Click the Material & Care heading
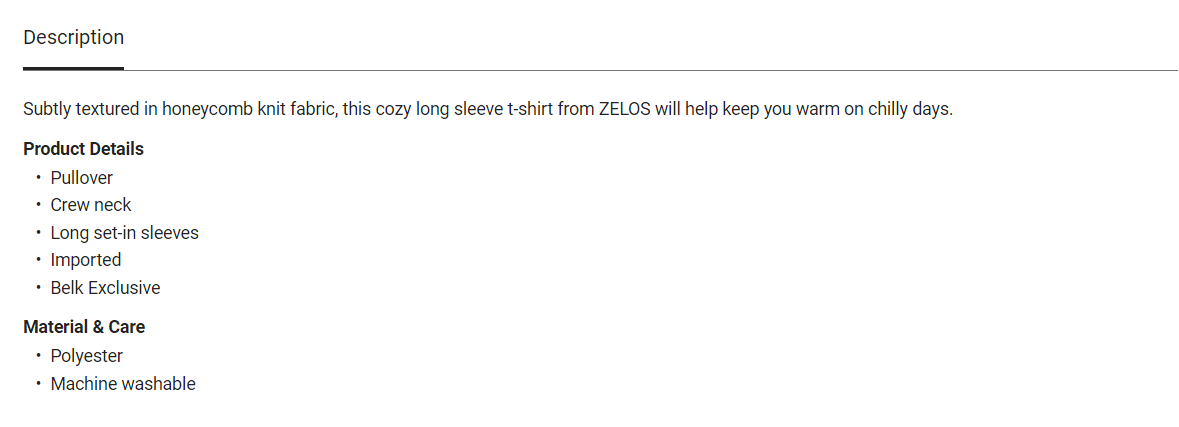The width and height of the screenshot is (1179, 427). pos(84,327)
